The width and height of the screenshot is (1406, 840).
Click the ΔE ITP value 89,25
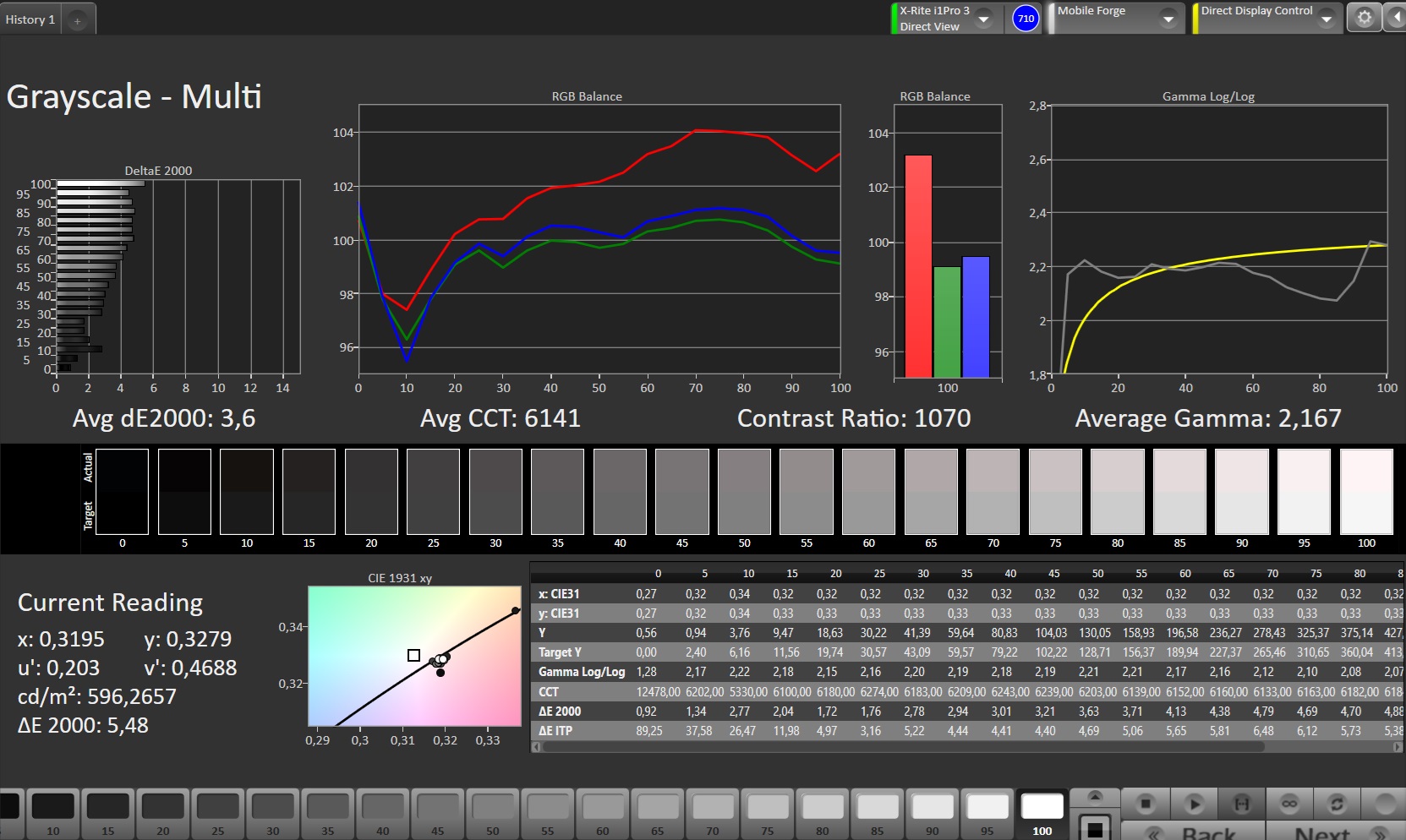tap(649, 731)
